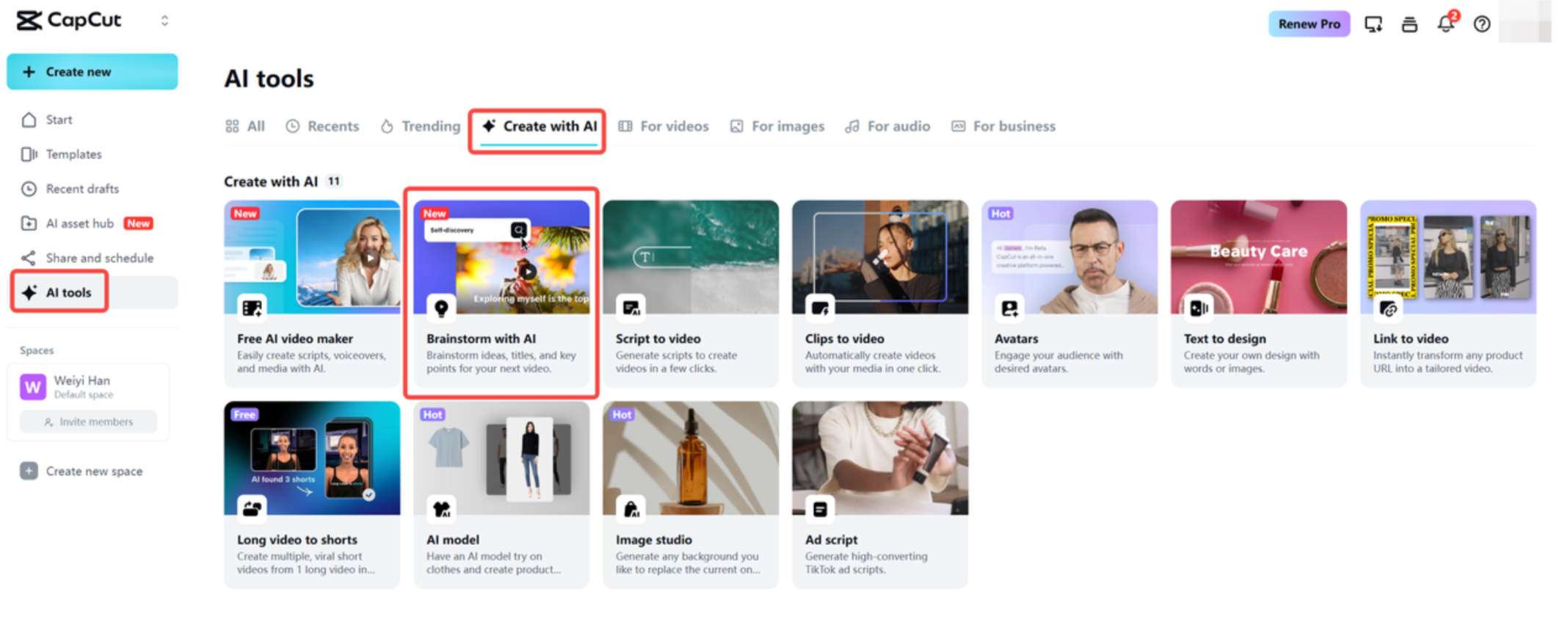Expand the CapCut workspace switcher arrows
The width and height of the screenshot is (1568, 617).
pos(164,21)
